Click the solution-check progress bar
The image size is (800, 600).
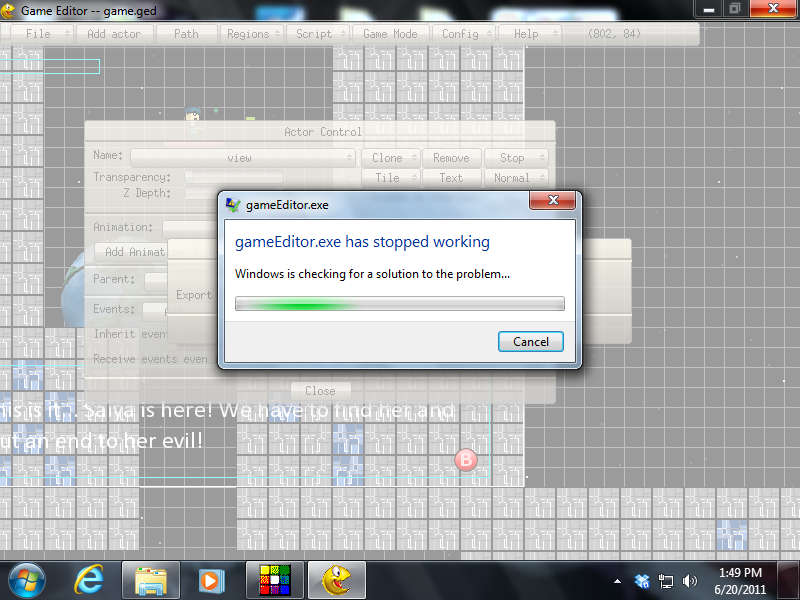(399, 304)
